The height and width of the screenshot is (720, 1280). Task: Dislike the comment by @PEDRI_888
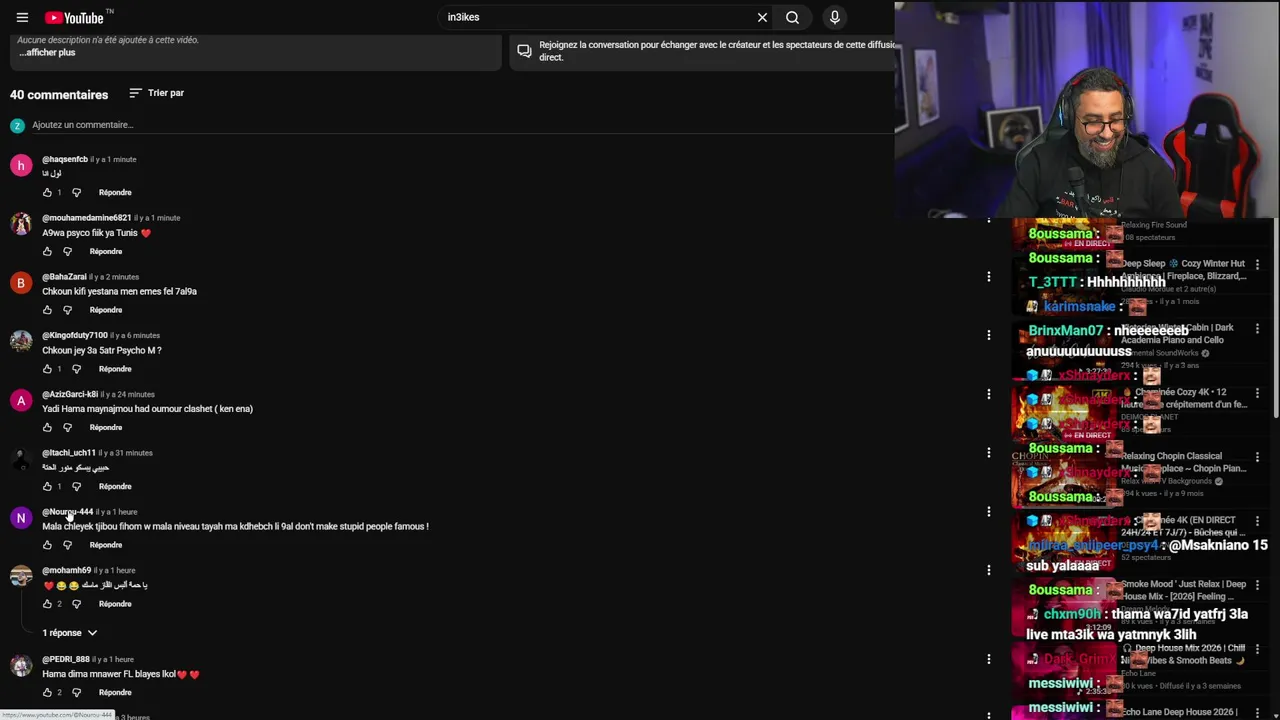pyautogui.click(x=76, y=692)
